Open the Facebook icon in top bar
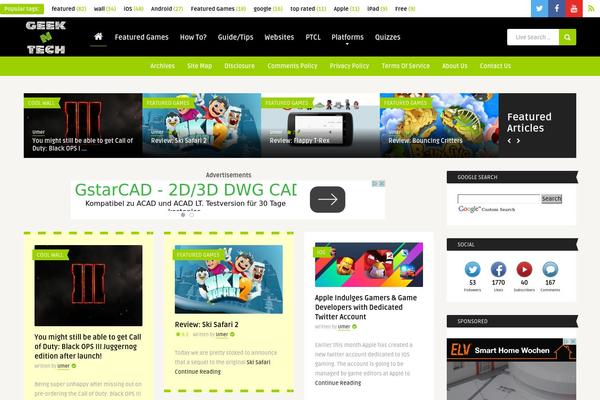Viewport: 600px width, 400px height. pyautogui.click(x=557, y=8)
